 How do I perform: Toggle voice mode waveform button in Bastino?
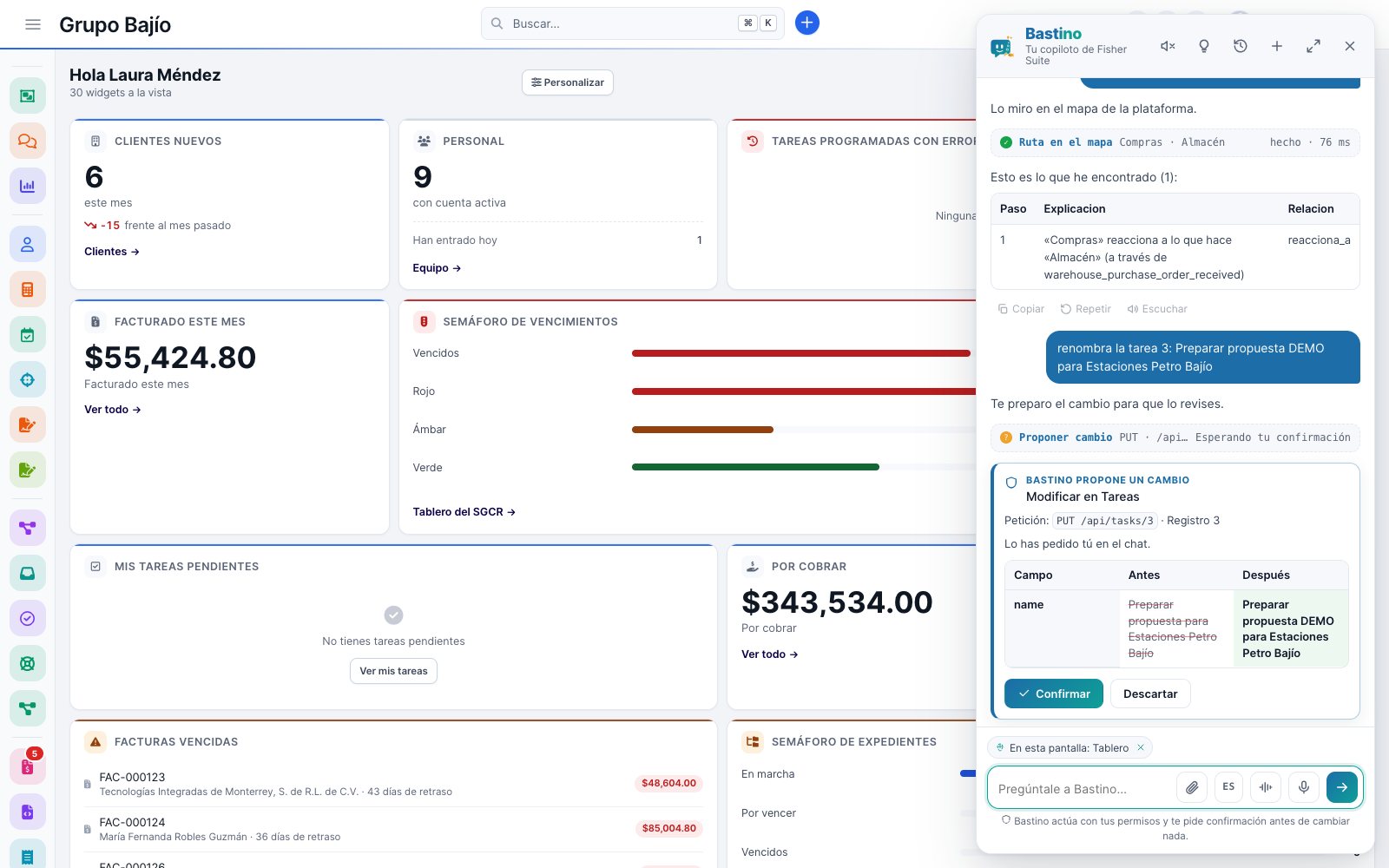pyautogui.click(x=1266, y=787)
